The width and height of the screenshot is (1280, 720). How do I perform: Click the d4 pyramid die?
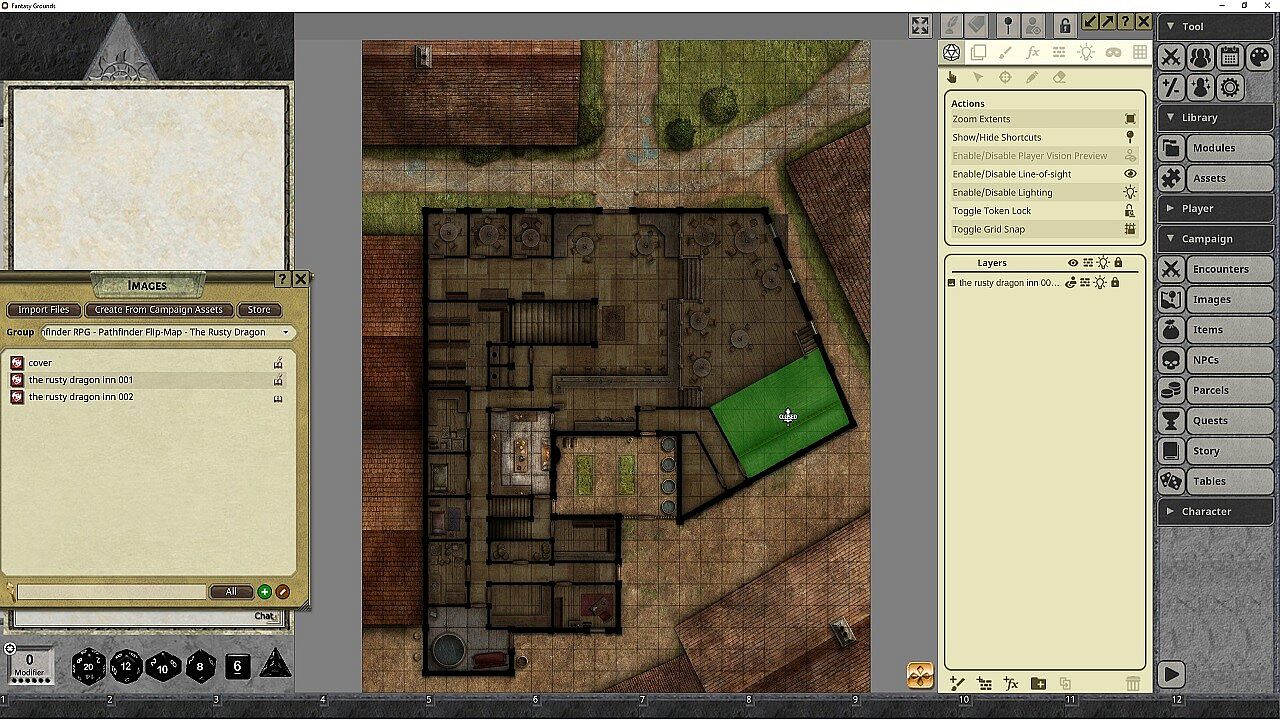coord(275,663)
